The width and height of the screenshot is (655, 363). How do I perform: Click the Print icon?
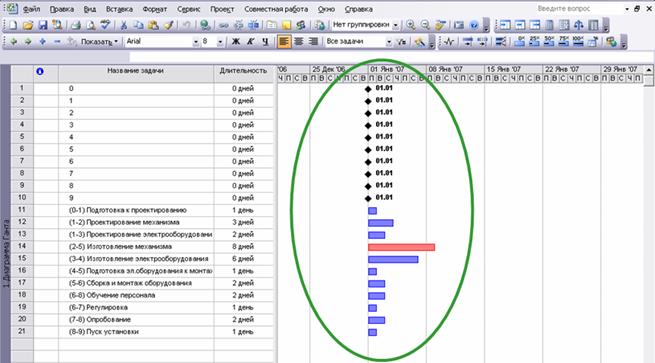coord(76,25)
